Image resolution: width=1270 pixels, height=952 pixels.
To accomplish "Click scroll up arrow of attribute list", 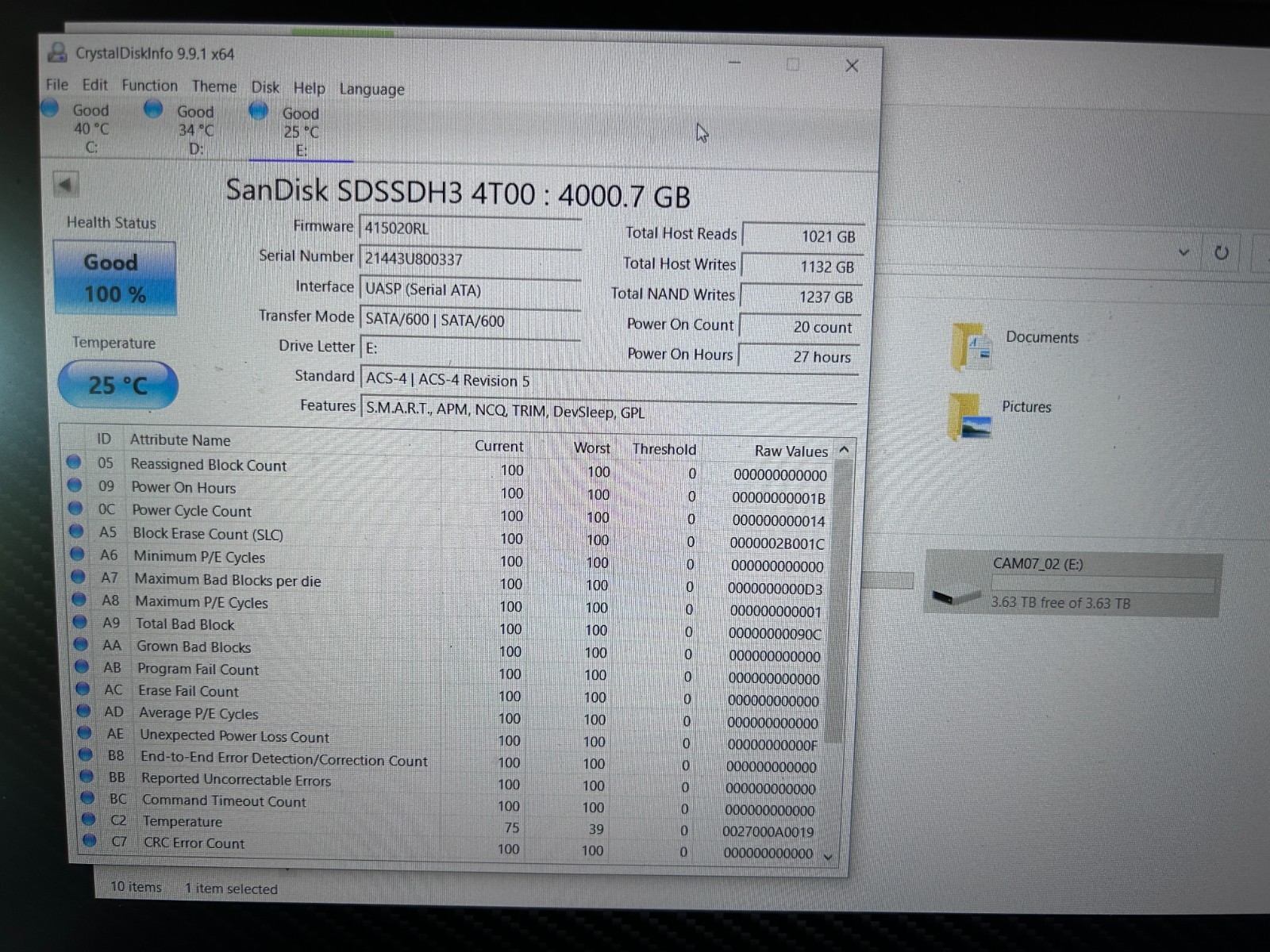I will (844, 450).
